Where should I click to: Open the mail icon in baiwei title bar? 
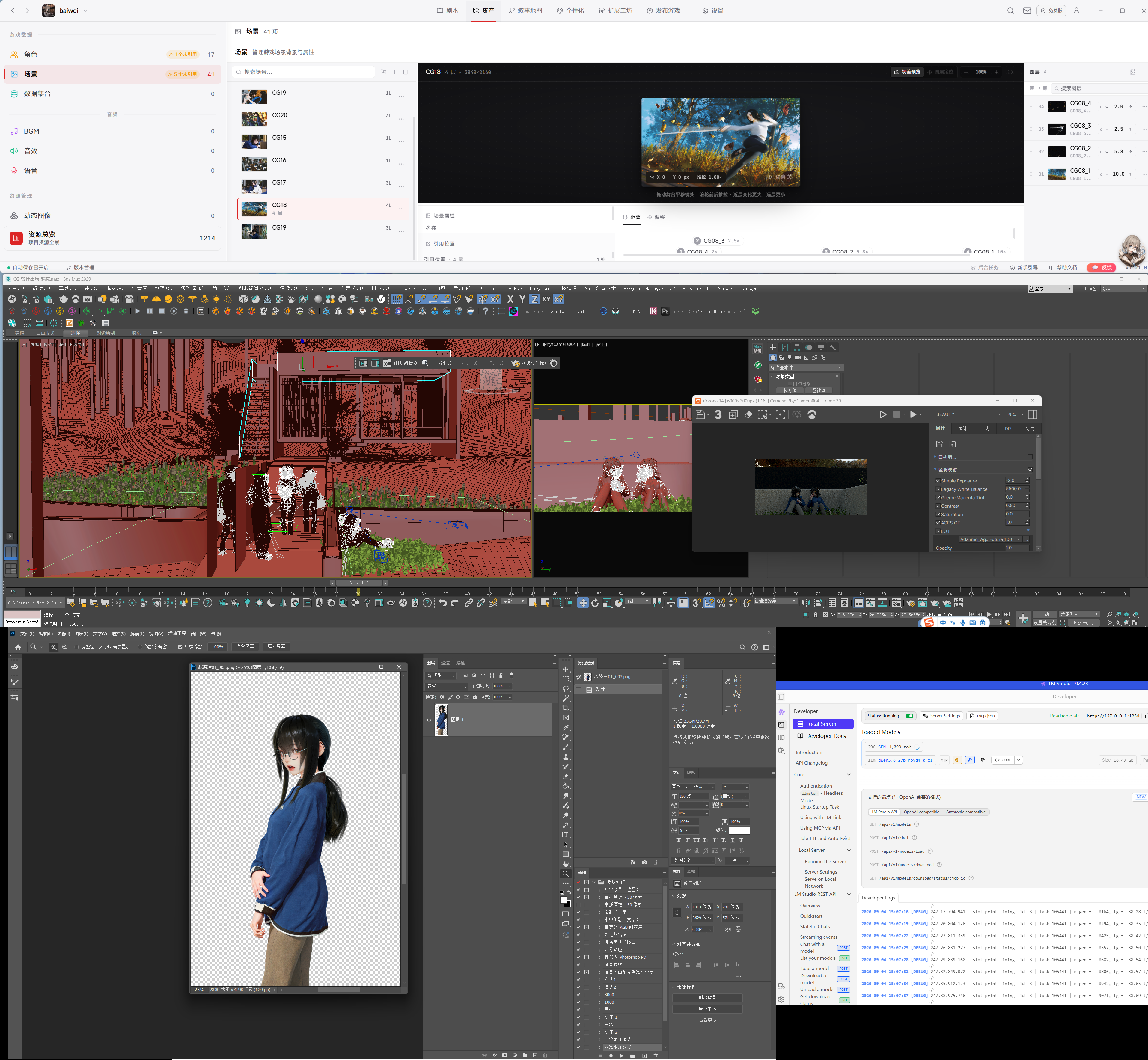1027,11
